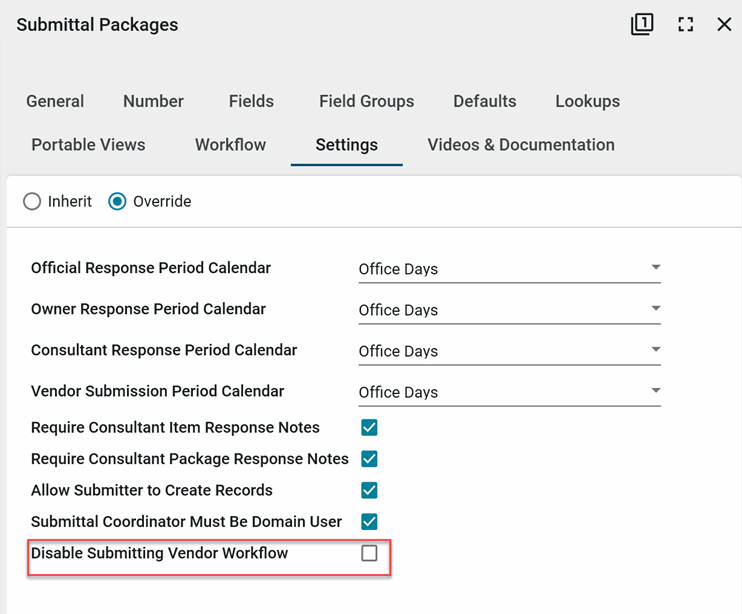The height and width of the screenshot is (614, 742).
Task: Select the Inherit radio button
Action: (32, 202)
